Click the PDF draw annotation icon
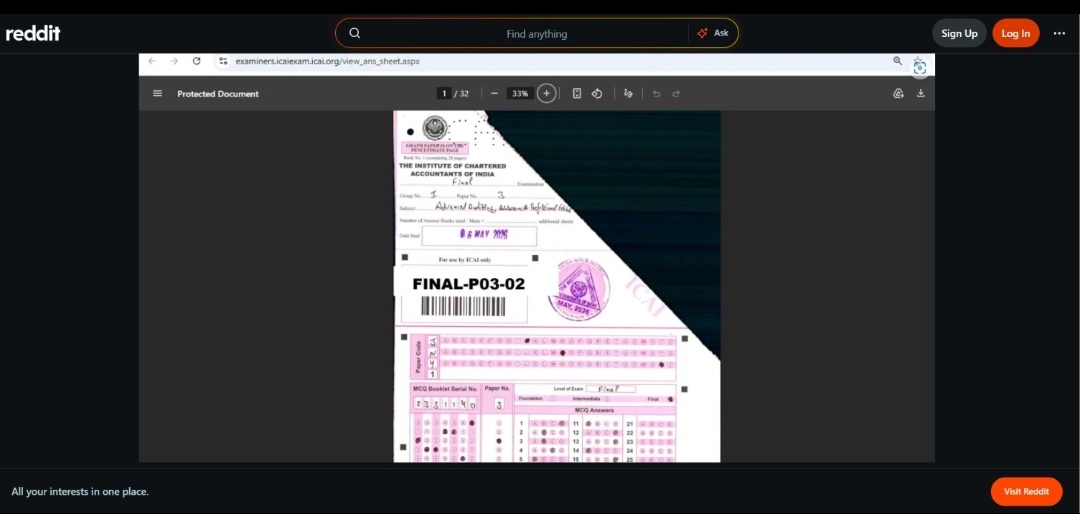 point(627,93)
